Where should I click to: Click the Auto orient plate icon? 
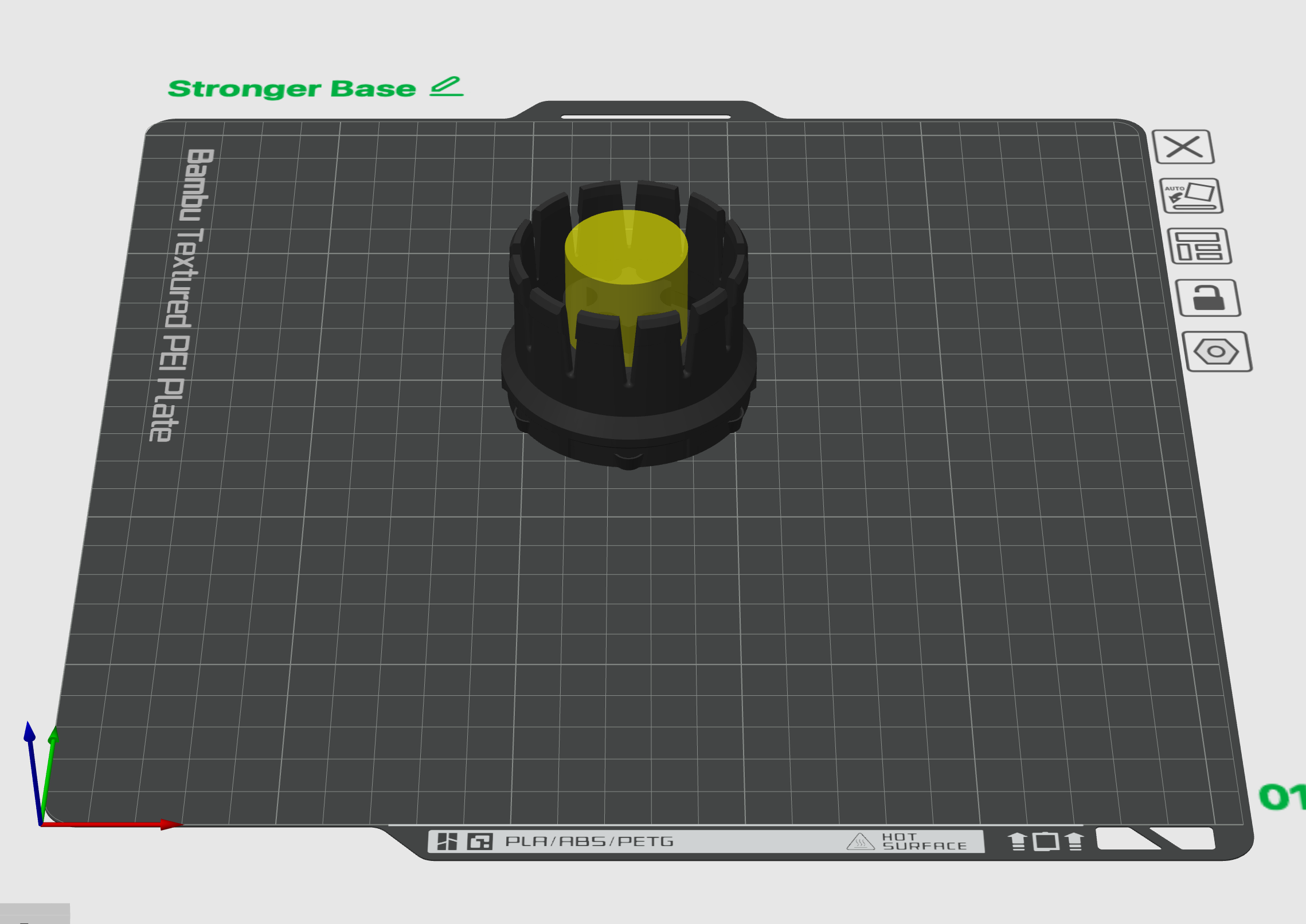point(1191,196)
